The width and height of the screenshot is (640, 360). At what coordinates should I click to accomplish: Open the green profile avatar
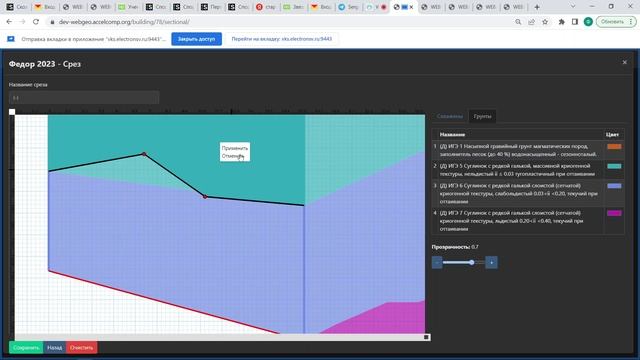pyautogui.click(x=588, y=22)
